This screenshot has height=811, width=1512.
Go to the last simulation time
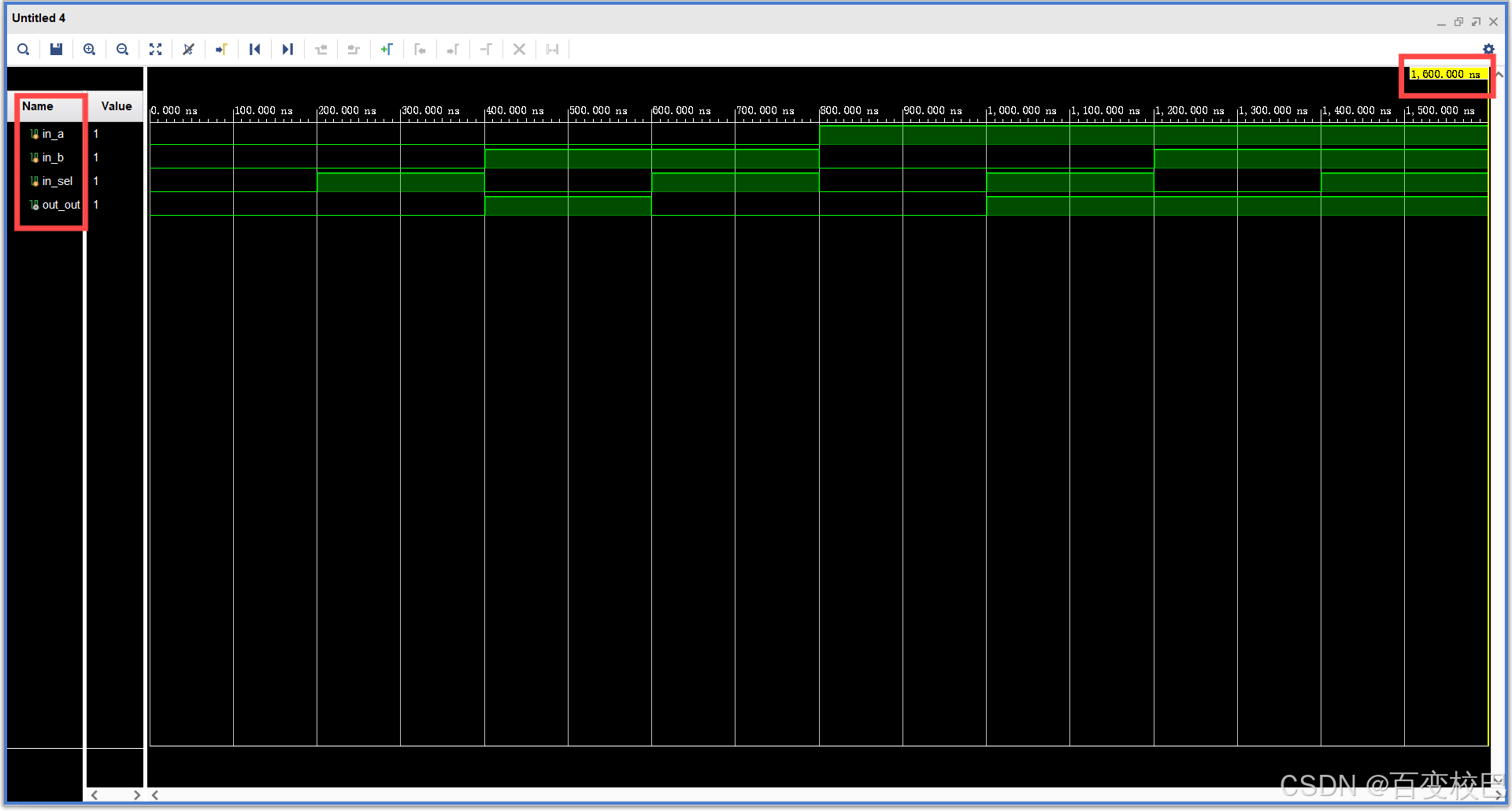pos(287,50)
